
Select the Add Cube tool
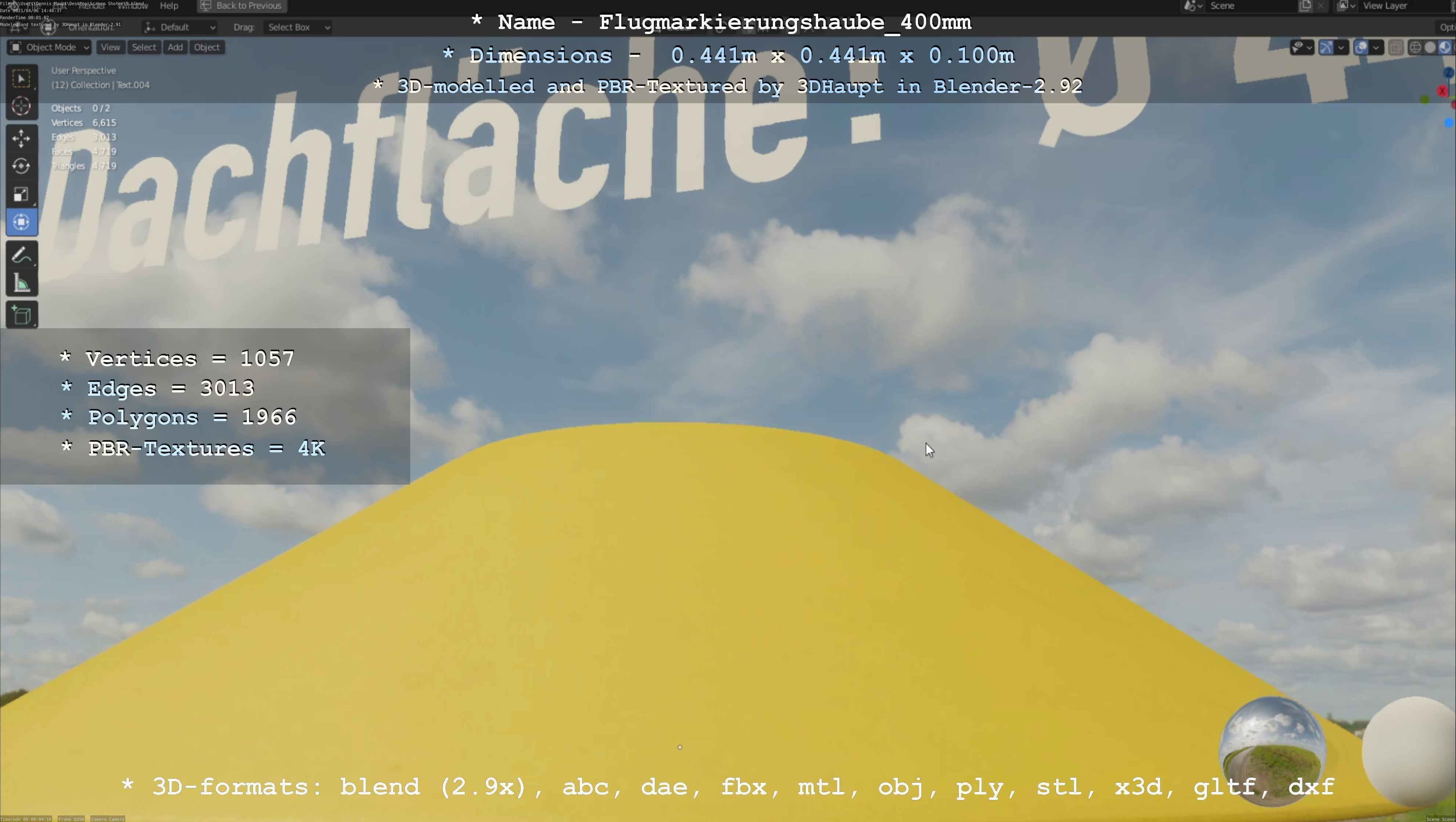point(21,315)
